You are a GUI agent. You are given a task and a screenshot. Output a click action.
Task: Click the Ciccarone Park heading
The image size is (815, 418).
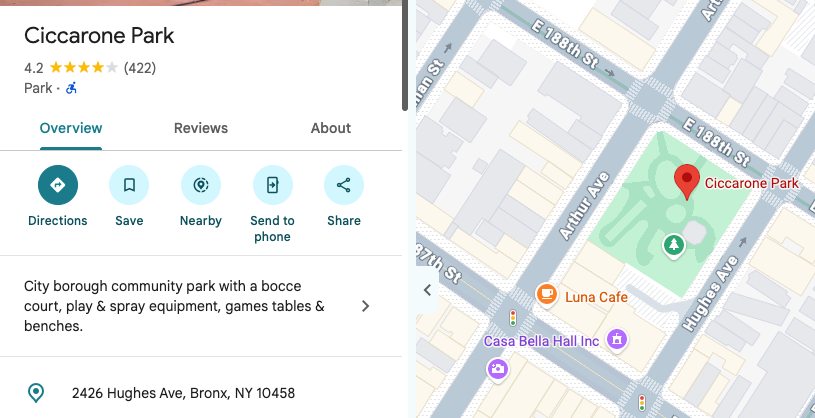pos(99,36)
